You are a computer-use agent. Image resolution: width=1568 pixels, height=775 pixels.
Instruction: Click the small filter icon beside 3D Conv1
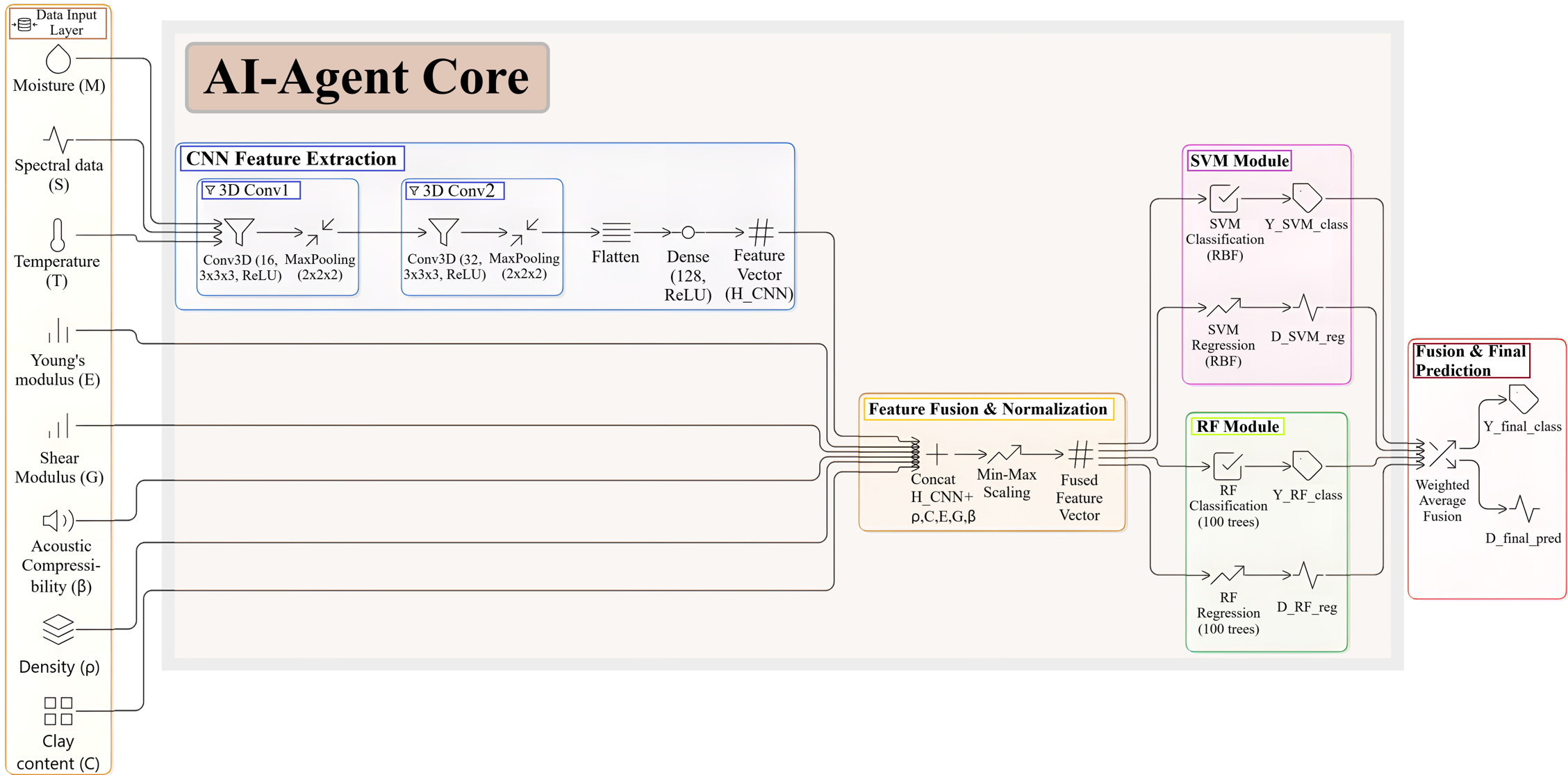(x=210, y=190)
